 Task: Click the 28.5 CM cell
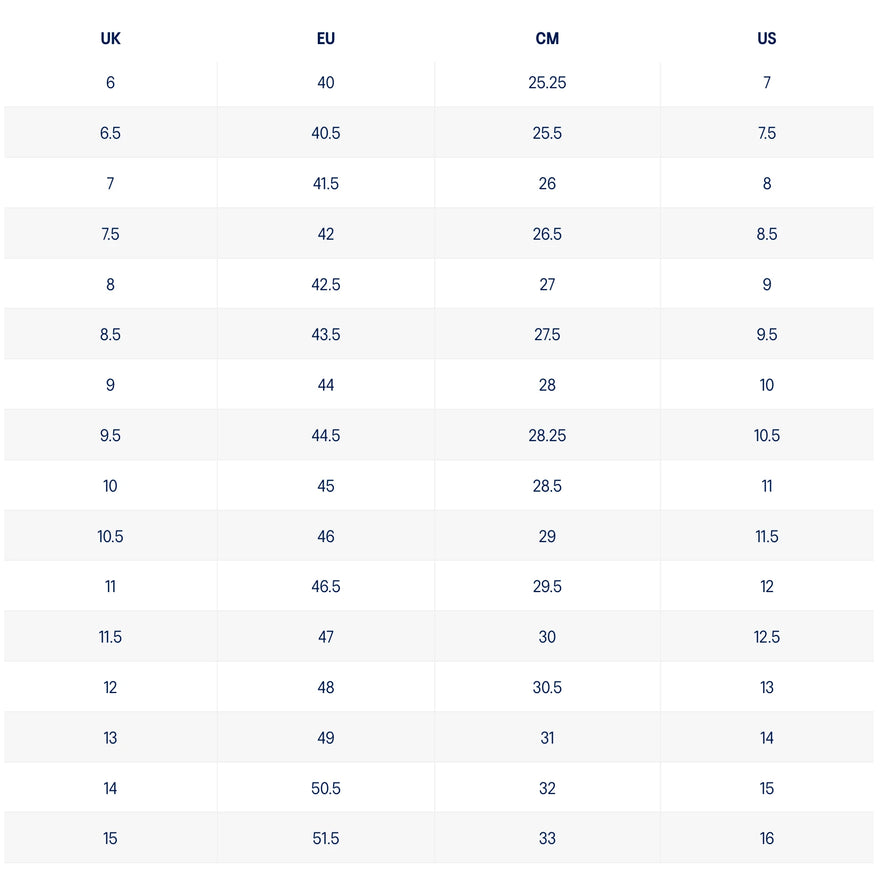547,486
